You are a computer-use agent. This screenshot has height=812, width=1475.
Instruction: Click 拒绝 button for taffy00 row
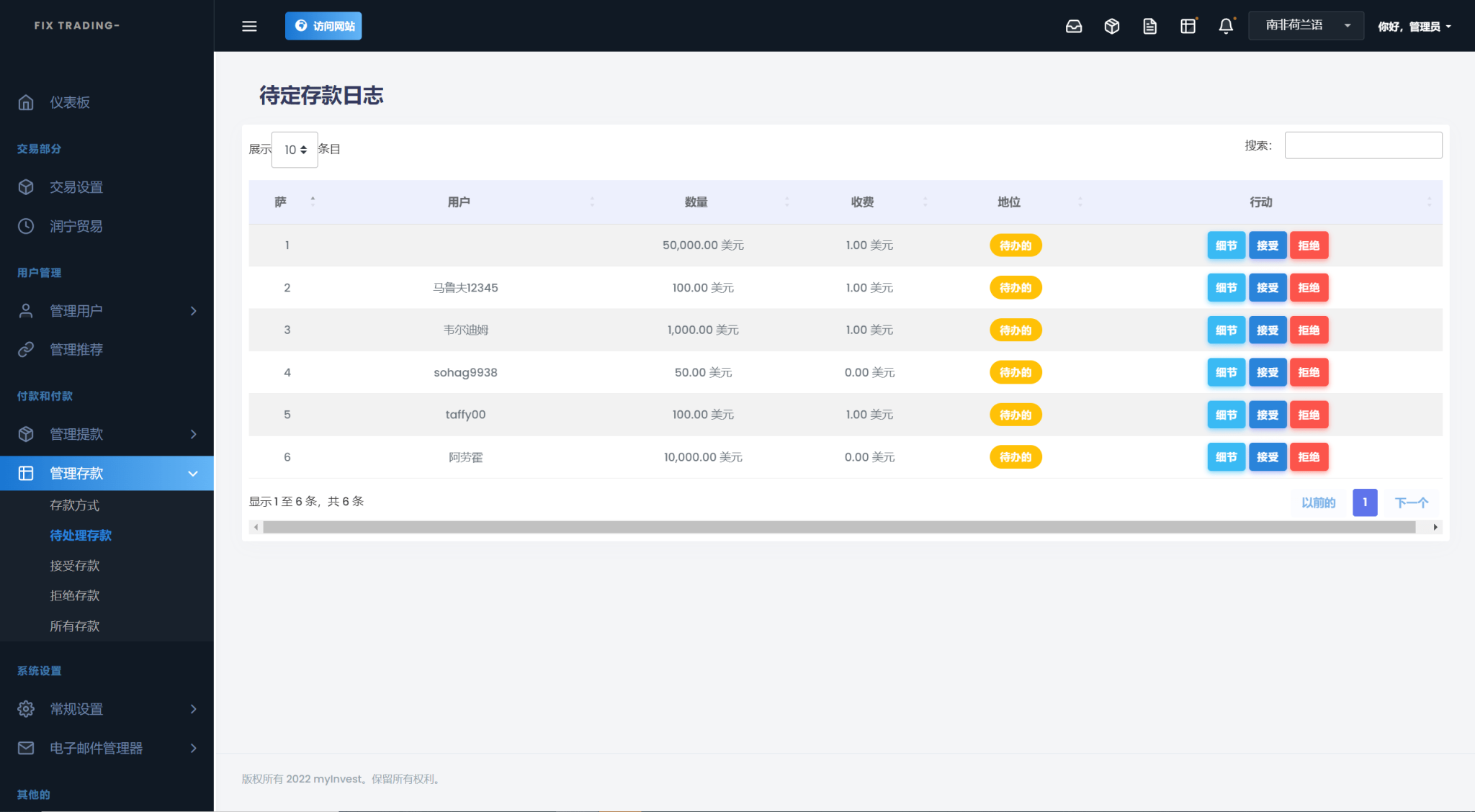pyautogui.click(x=1309, y=415)
